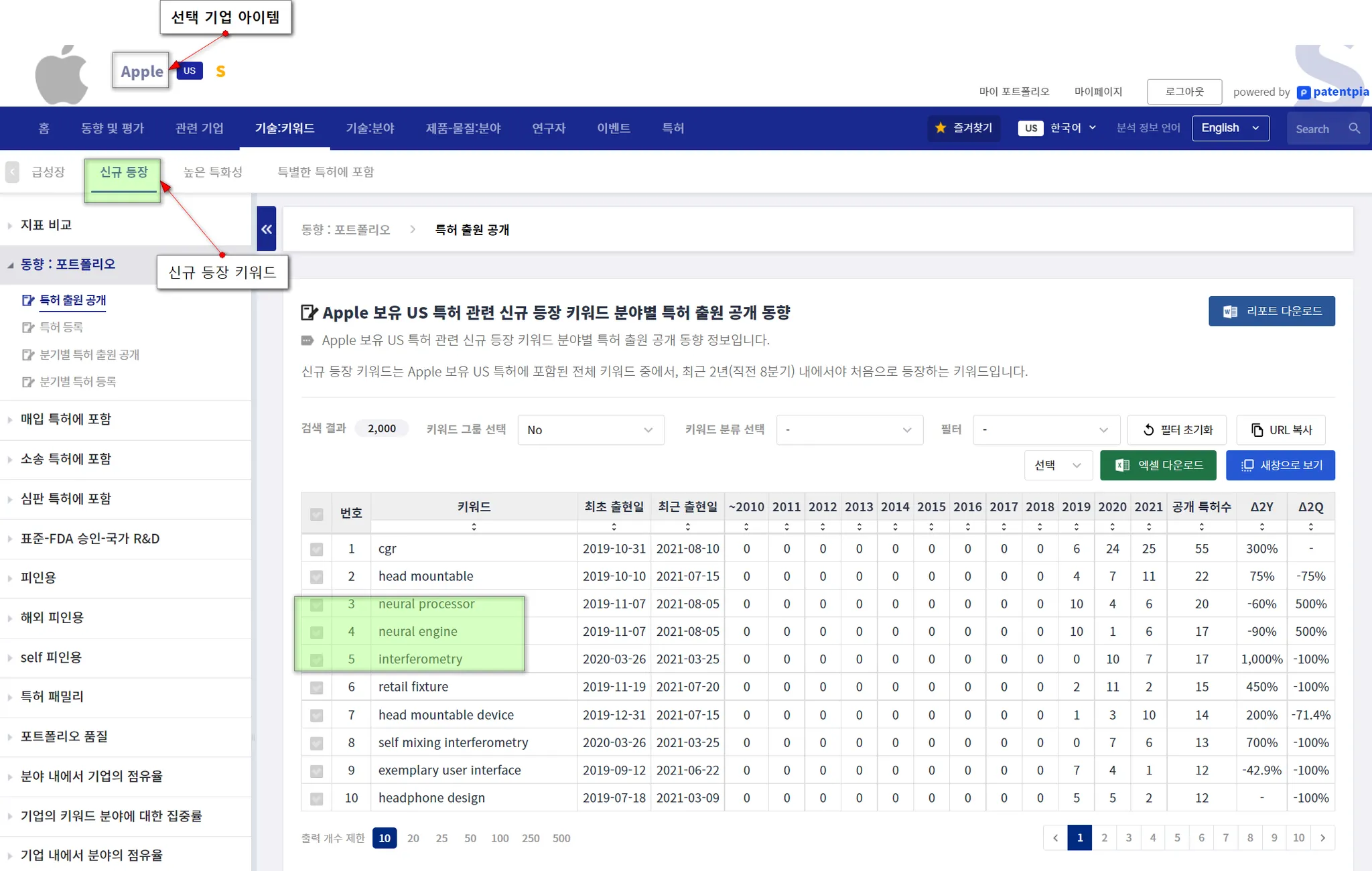Click the 엑셀 다운로드 button

click(1158, 465)
